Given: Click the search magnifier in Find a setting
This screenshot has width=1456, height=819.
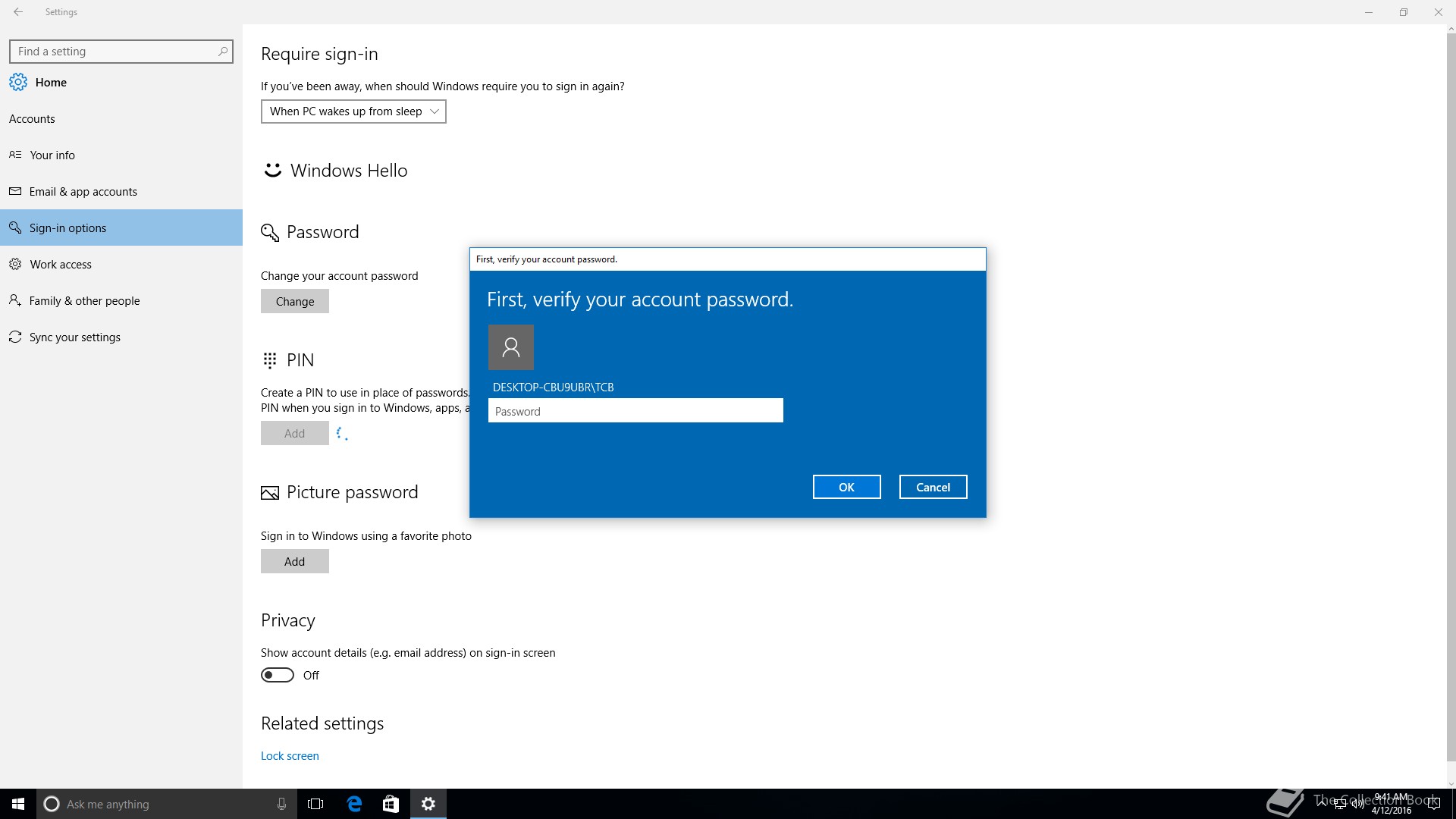Looking at the screenshot, I should pyautogui.click(x=222, y=52).
